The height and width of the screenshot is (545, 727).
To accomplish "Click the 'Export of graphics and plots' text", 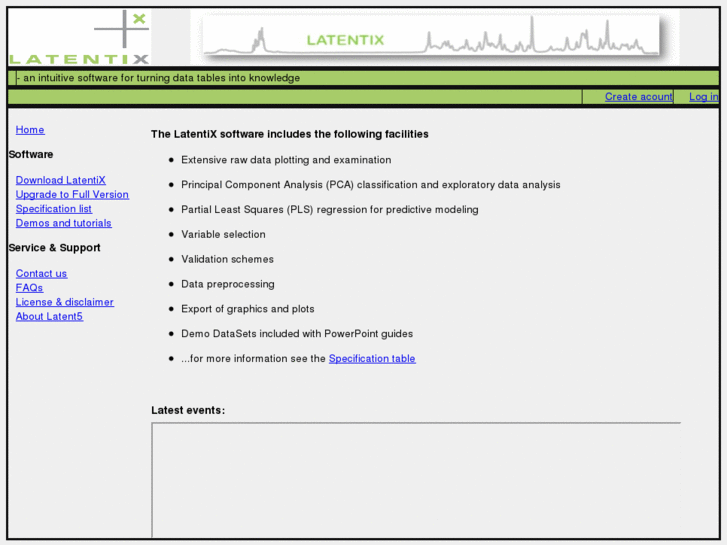I will tap(248, 309).
